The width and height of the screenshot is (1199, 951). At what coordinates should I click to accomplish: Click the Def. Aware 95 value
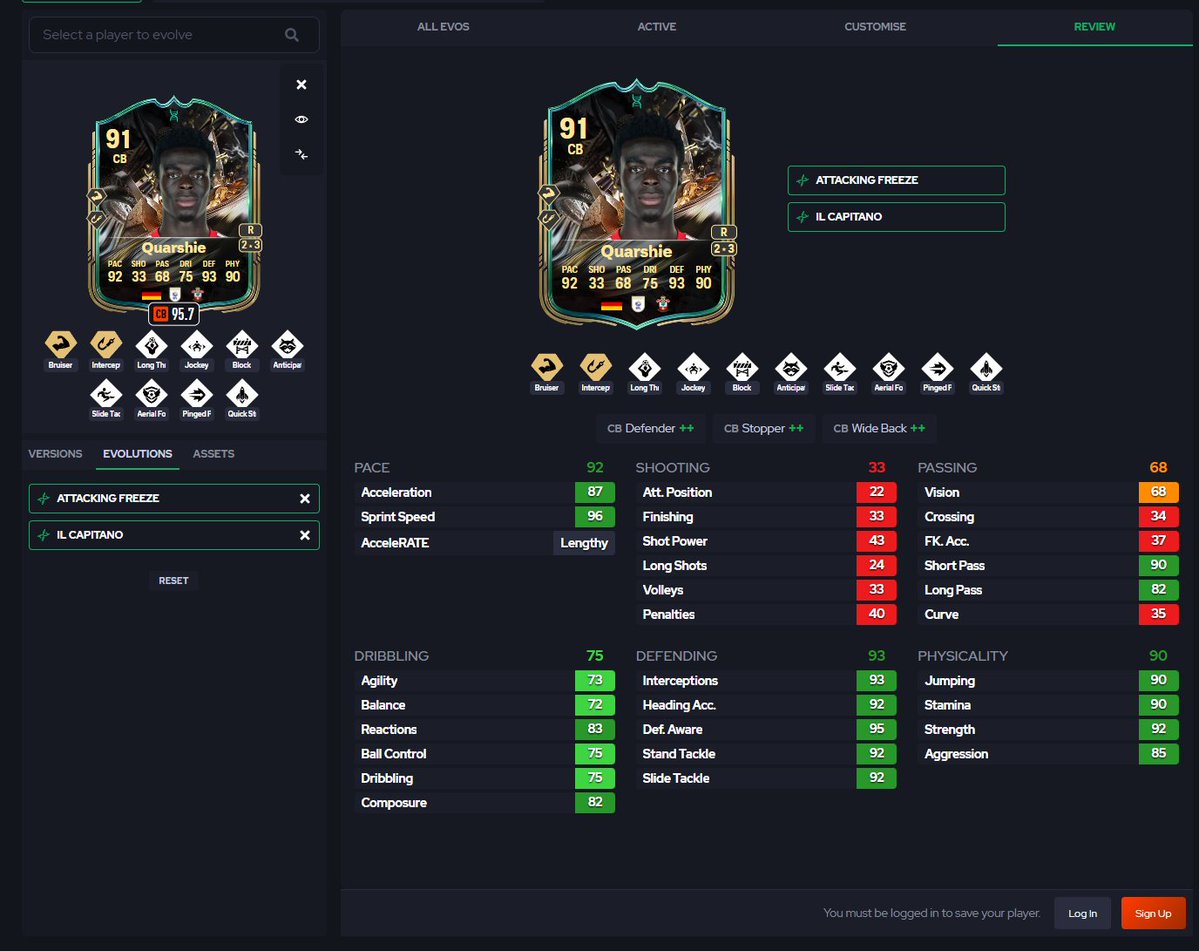click(876, 729)
